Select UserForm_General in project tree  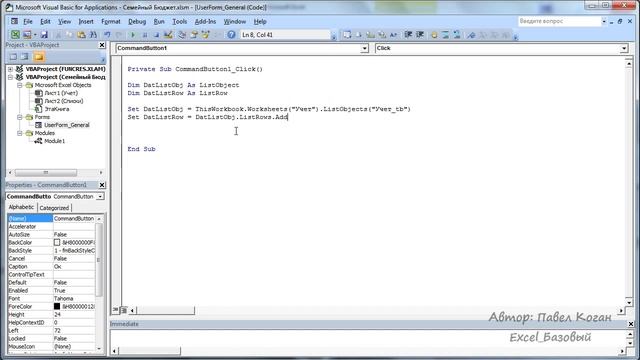coord(67,125)
